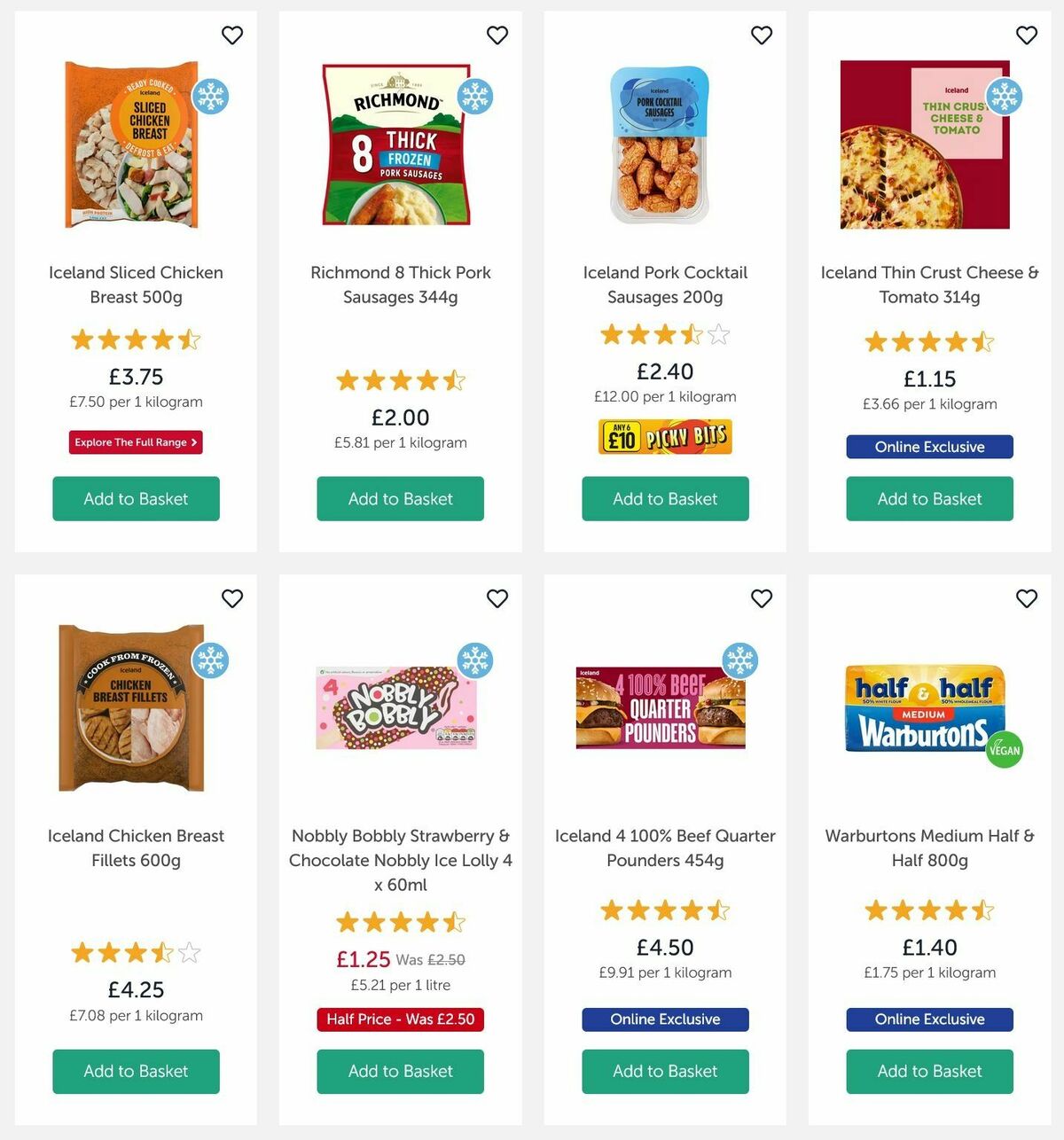This screenshot has width=1064, height=1140.
Task: Select the Vegan badge on Warburtons Half & Half
Action: point(1005,749)
